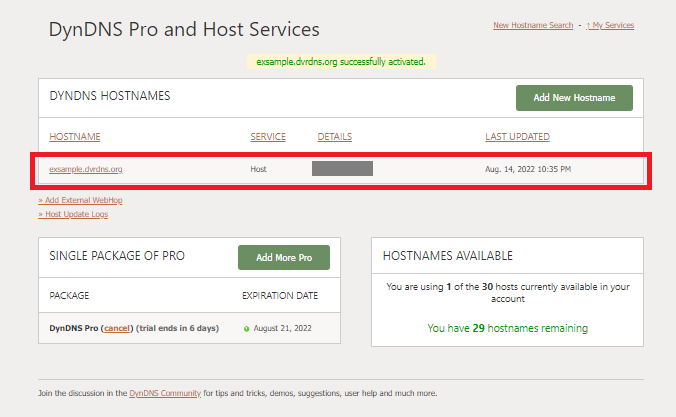
Task: Open the Host Update Logs link
Action: (x=74, y=214)
